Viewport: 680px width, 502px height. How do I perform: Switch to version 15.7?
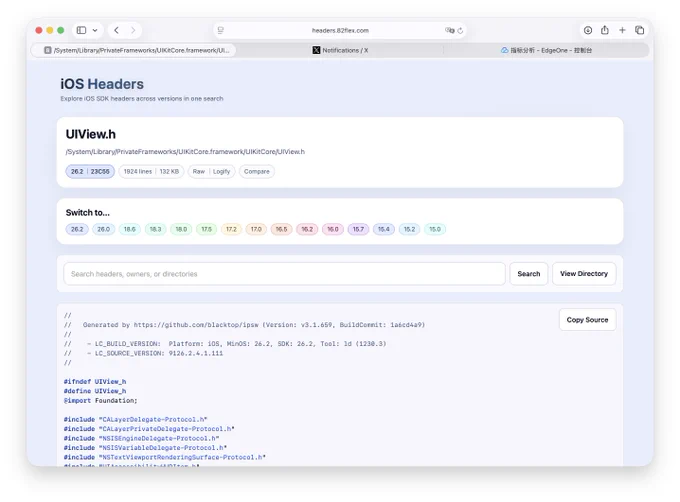358,229
